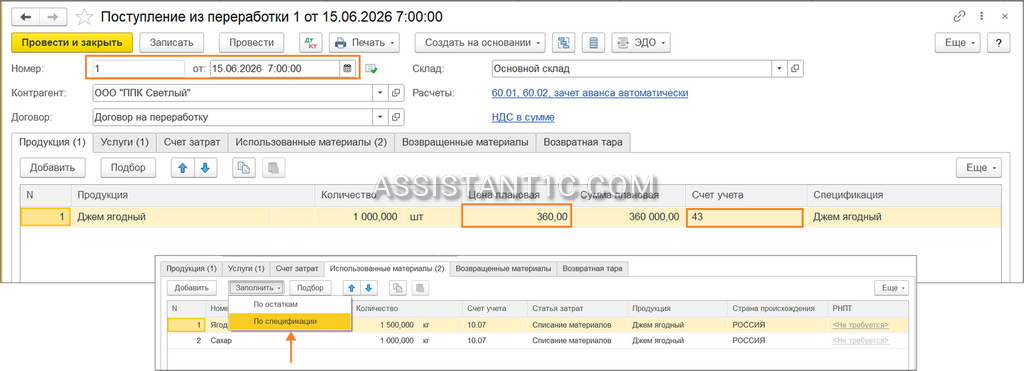1024x371 pixels.
Task: Paste rows into Продукция table
Action: [273, 168]
